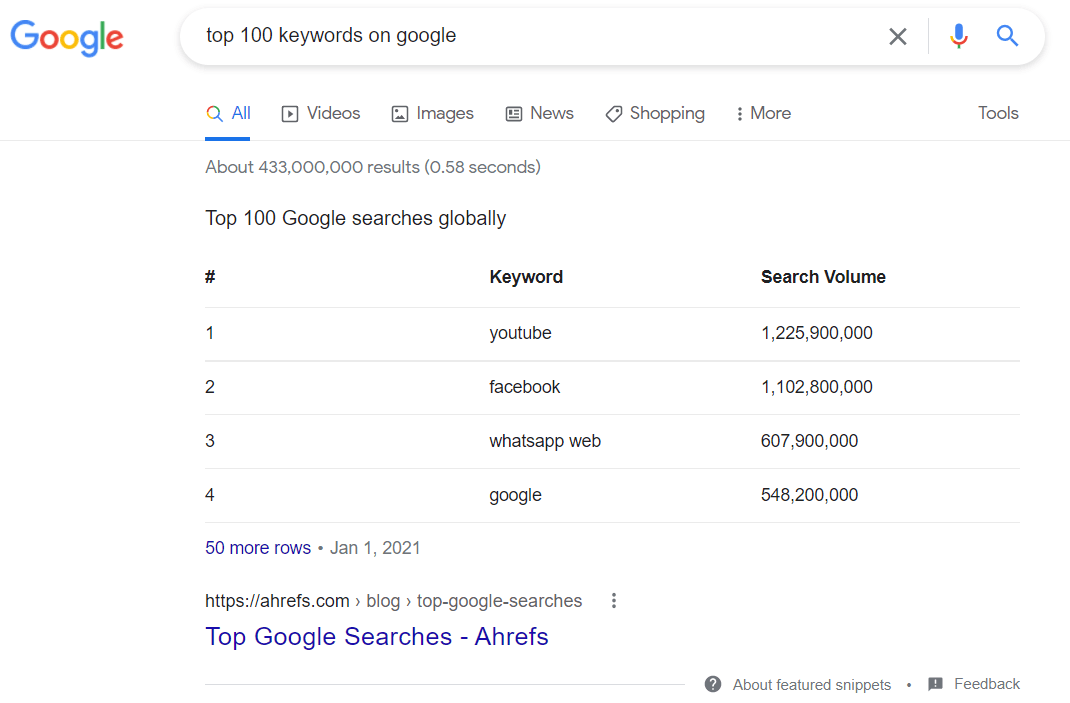Click the ahrefs.com breadcrumb URL
The height and width of the screenshot is (703, 1070).
tap(277, 600)
